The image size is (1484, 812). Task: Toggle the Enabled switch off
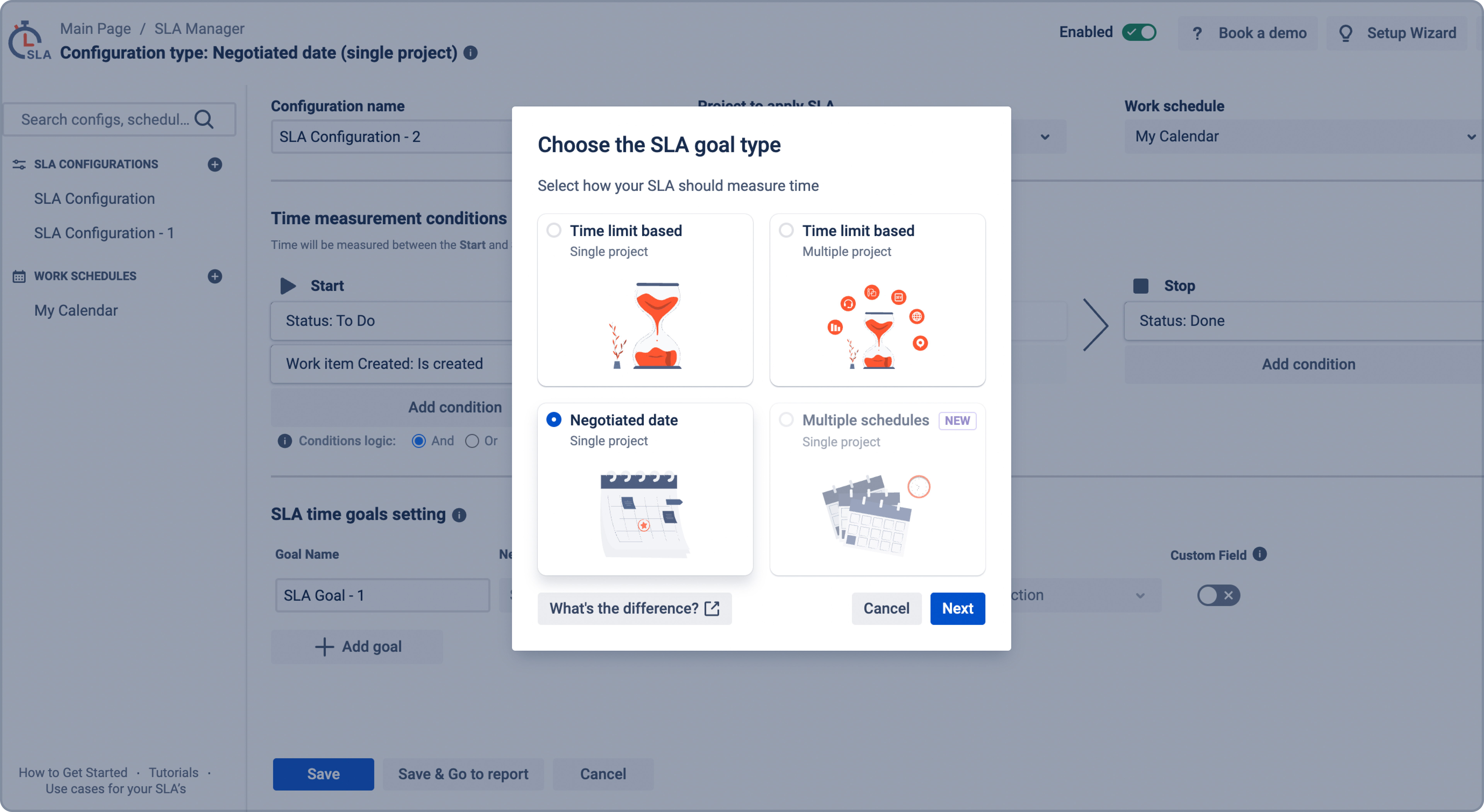pyautogui.click(x=1139, y=32)
